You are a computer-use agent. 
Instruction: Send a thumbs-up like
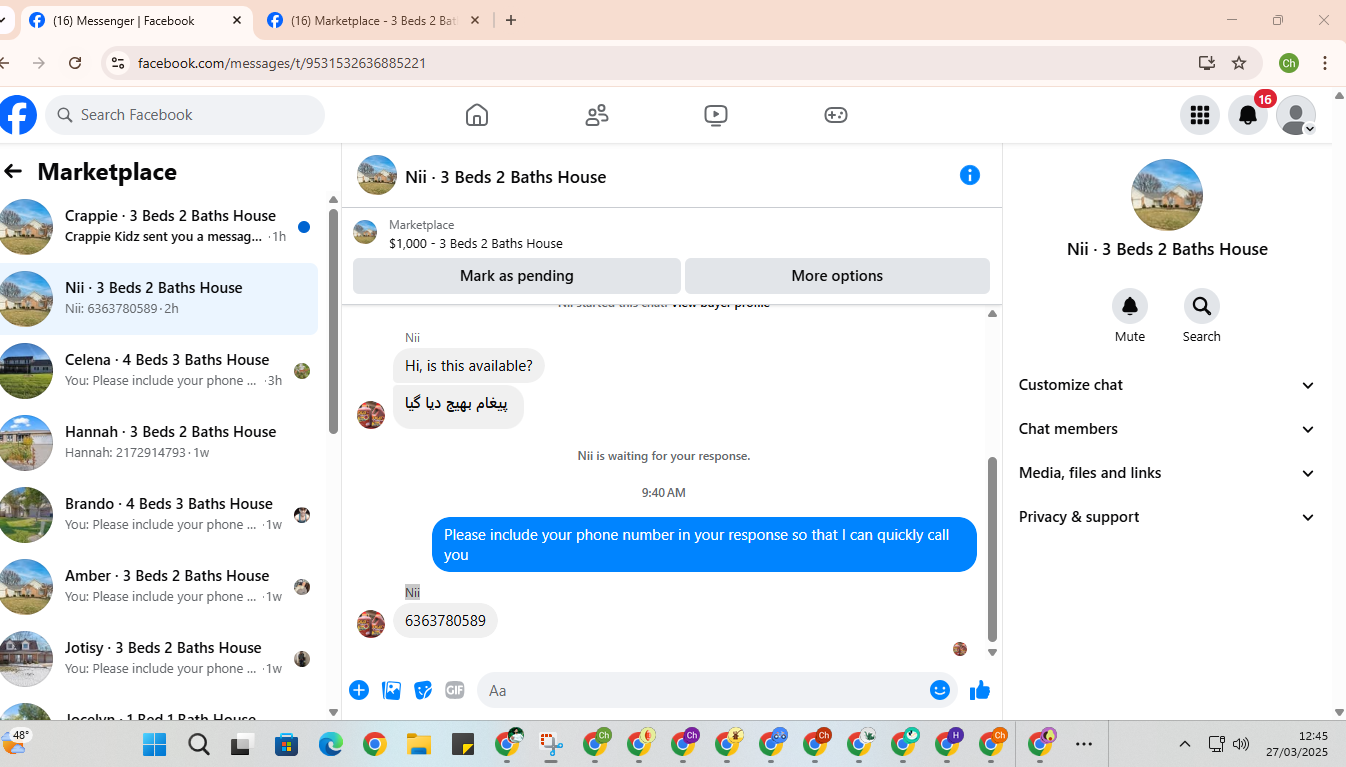pyautogui.click(x=980, y=690)
